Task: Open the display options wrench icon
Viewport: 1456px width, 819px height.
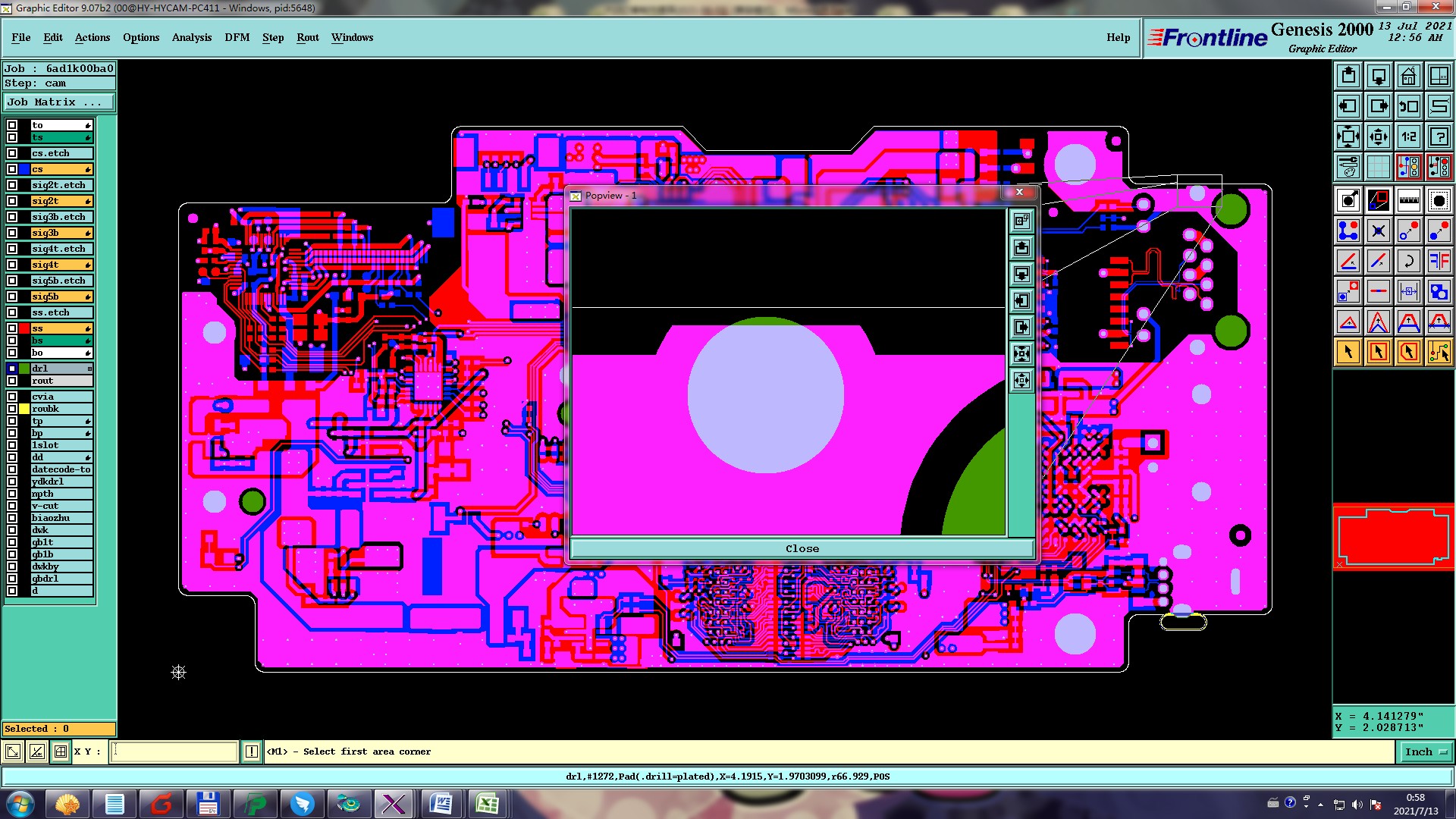Action: [x=1348, y=167]
